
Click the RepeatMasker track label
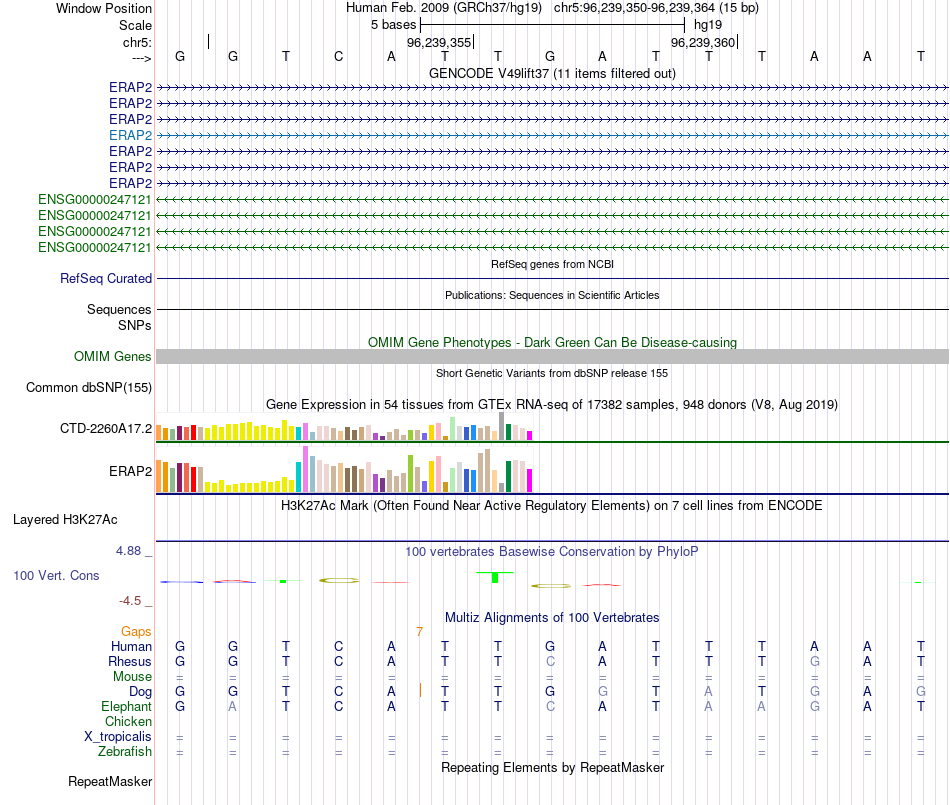[x=110, y=781]
